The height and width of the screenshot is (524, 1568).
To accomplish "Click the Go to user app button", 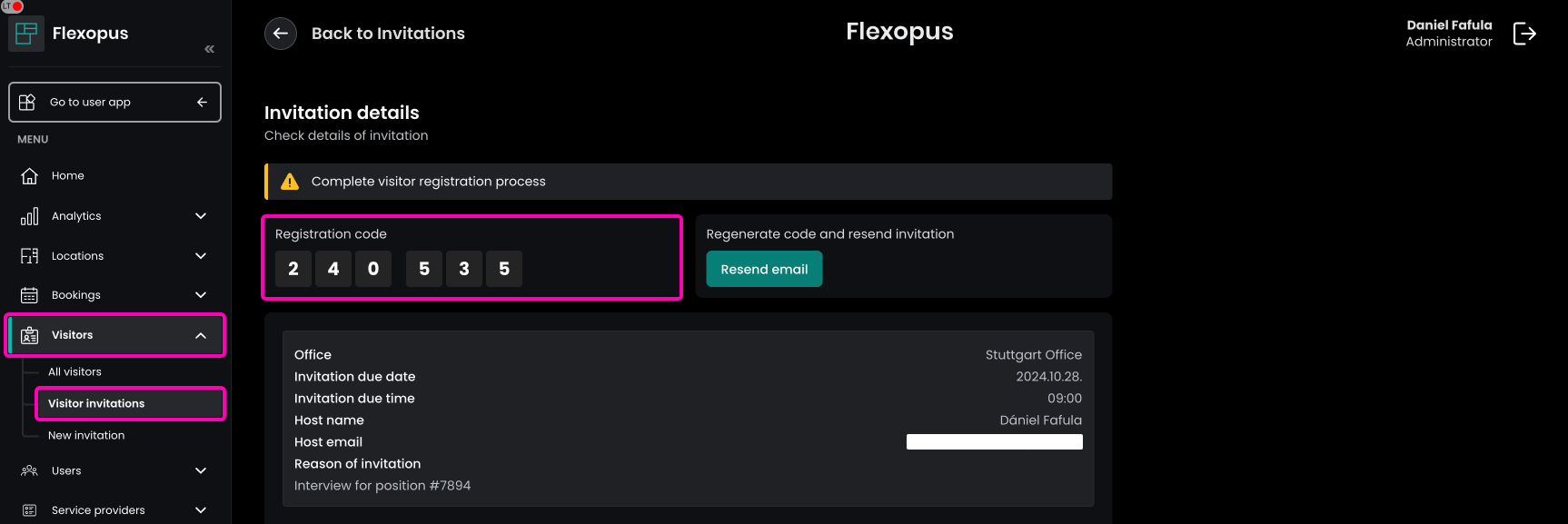I will (x=114, y=103).
